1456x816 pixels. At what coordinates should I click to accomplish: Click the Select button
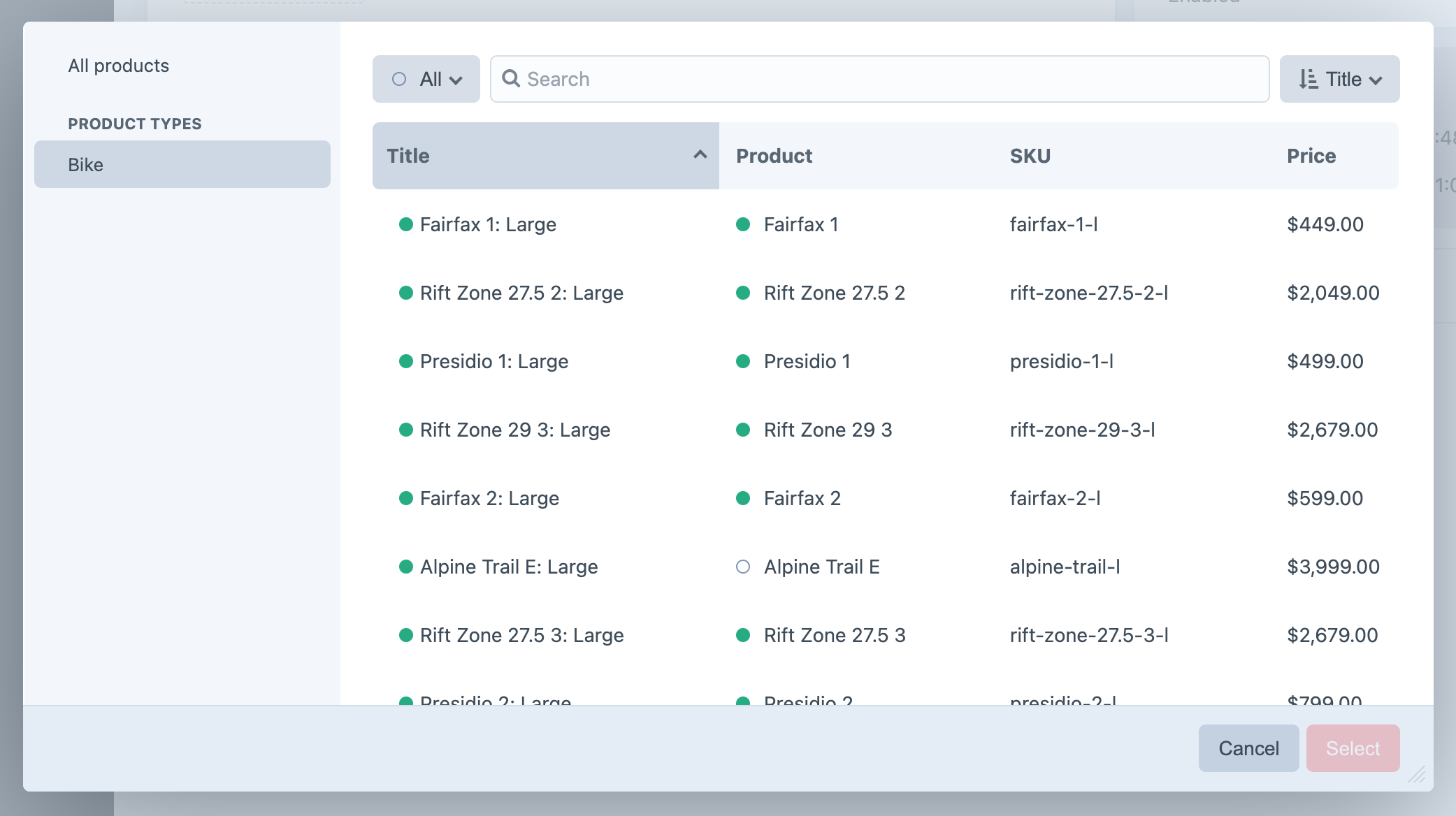(x=1353, y=748)
